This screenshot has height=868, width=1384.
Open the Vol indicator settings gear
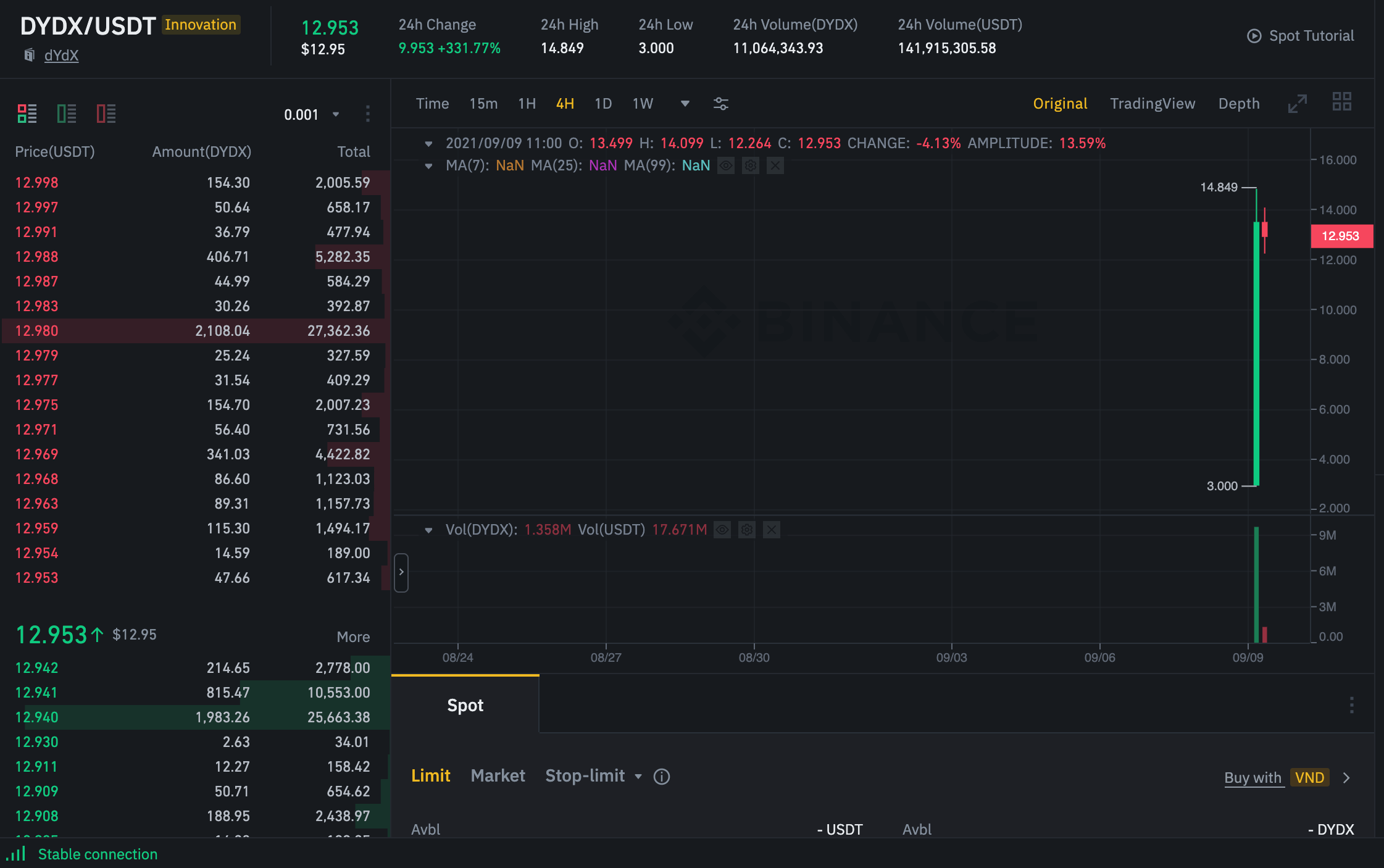[746, 530]
